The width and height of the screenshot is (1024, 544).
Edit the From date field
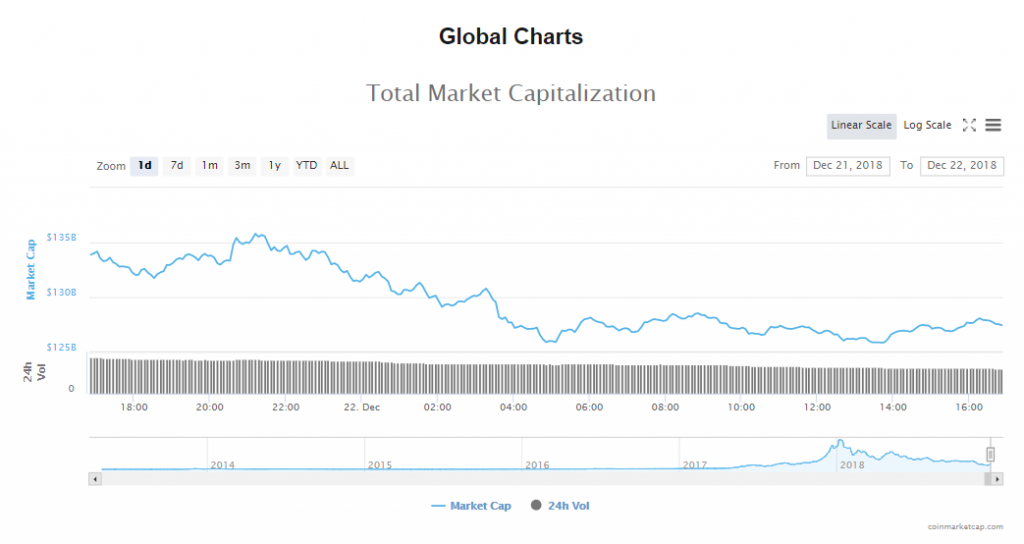(847, 166)
